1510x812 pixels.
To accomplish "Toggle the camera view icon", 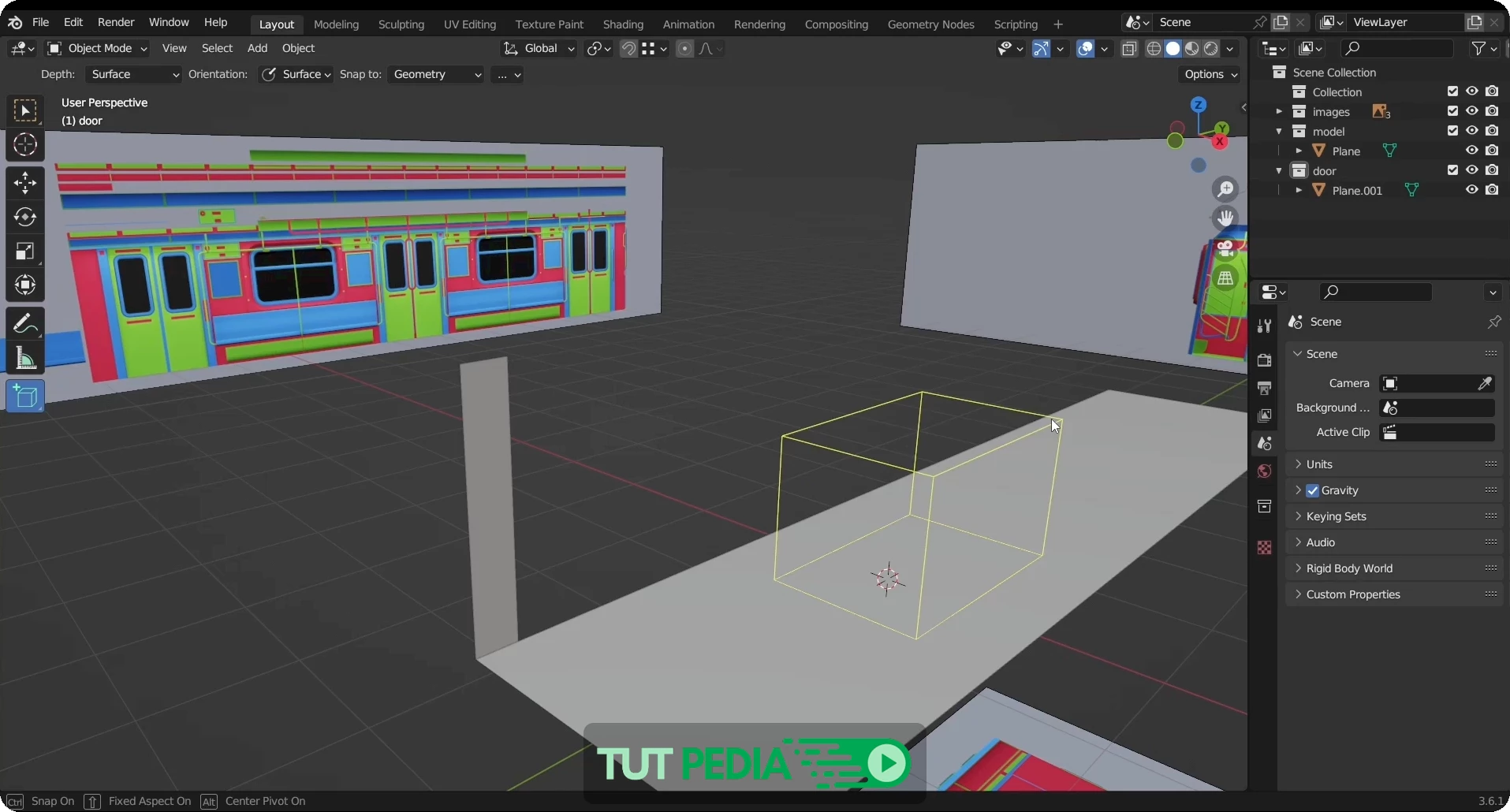I will tap(1225, 248).
